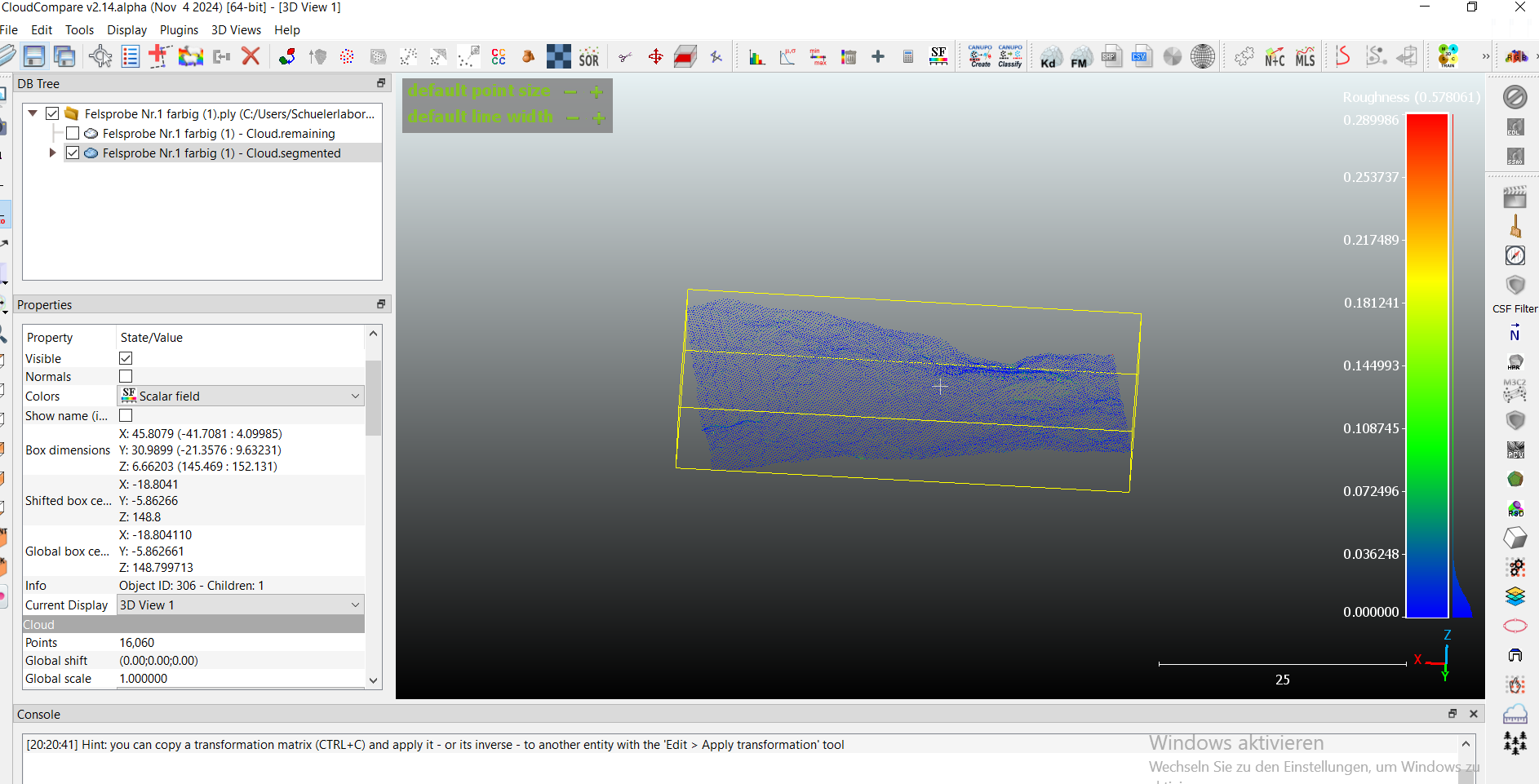Uncheck the Visible property checkbox
The width and height of the screenshot is (1539, 784).
tap(126, 358)
